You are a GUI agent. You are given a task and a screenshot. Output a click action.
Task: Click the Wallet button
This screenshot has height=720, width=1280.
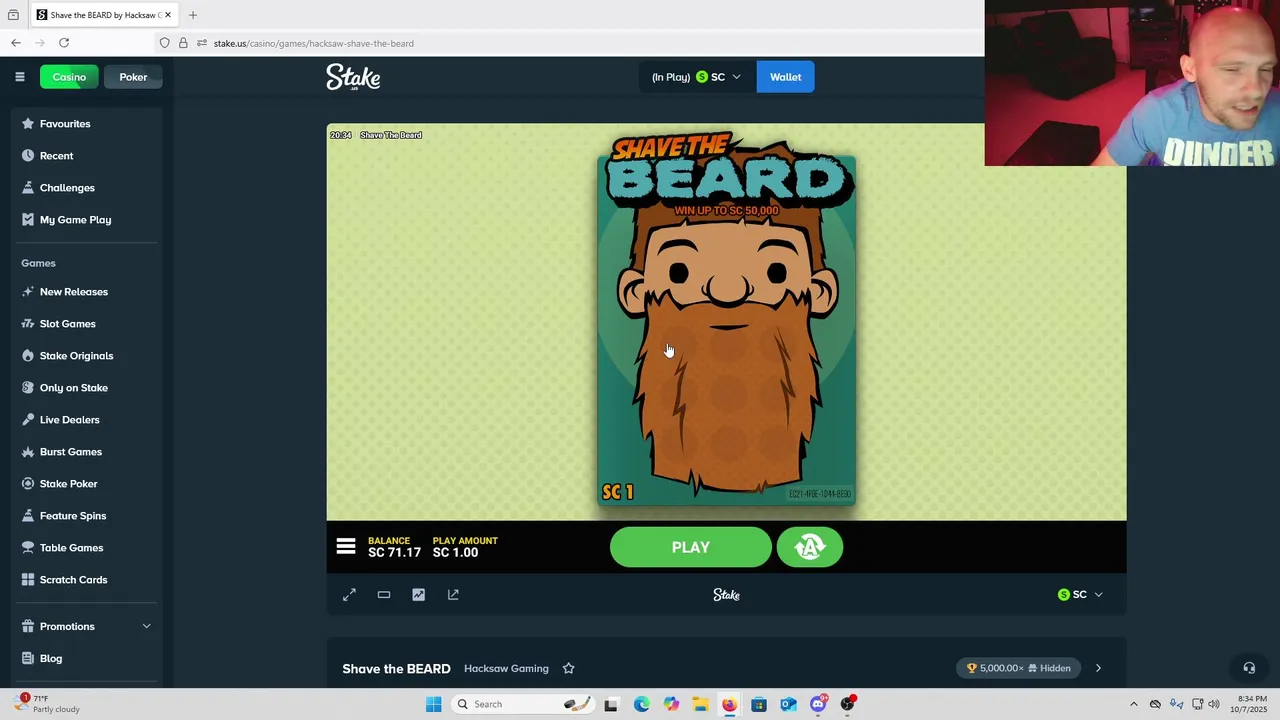(x=785, y=77)
